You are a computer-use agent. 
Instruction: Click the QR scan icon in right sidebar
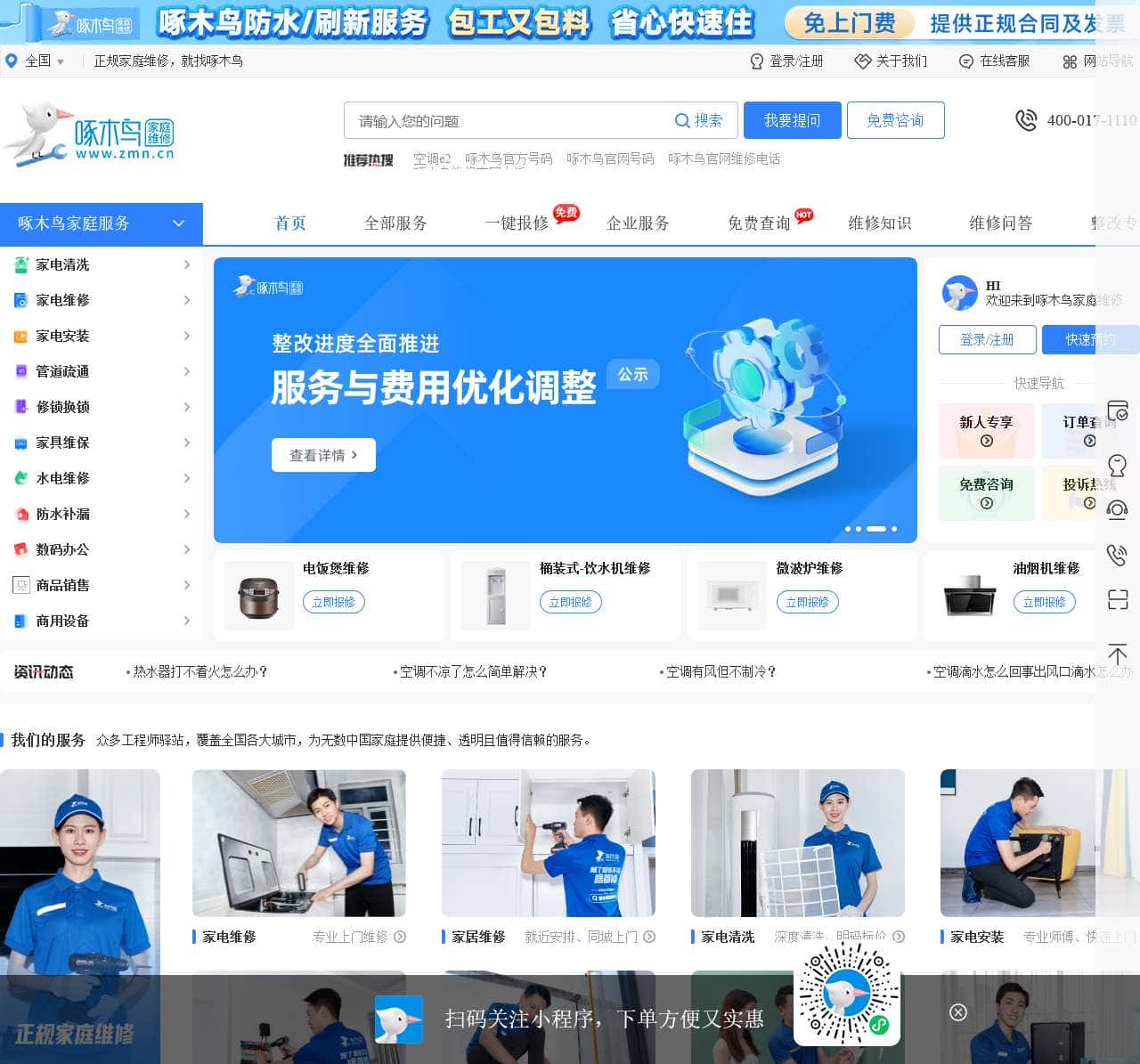[1117, 599]
